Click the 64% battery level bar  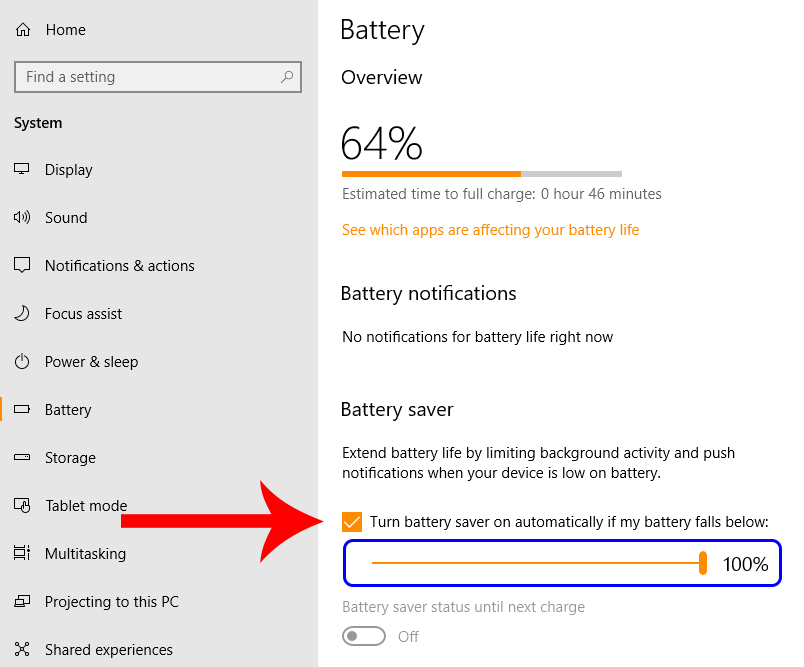pos(481,174)
